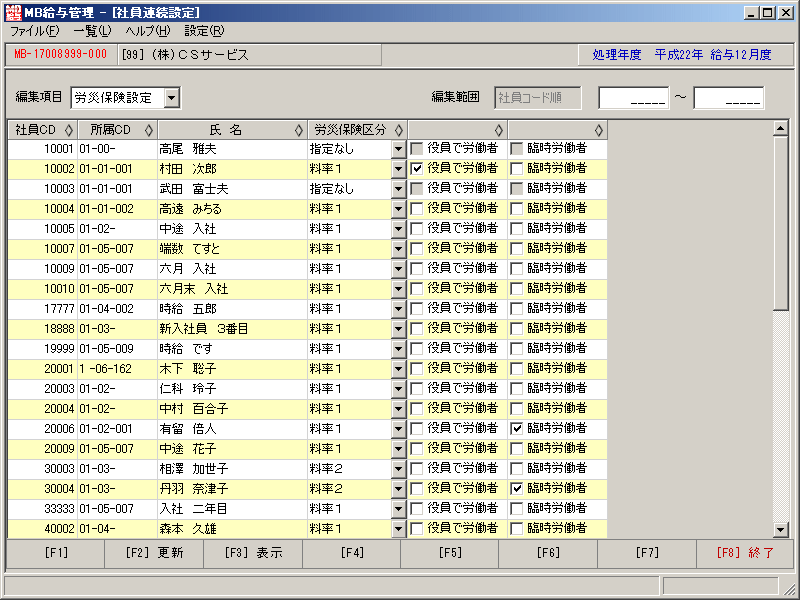The width and height of the screenshot is (800, 600).
Task: Click sort diamond icon above 臨時労働者 column
Action: click(598, 130)
